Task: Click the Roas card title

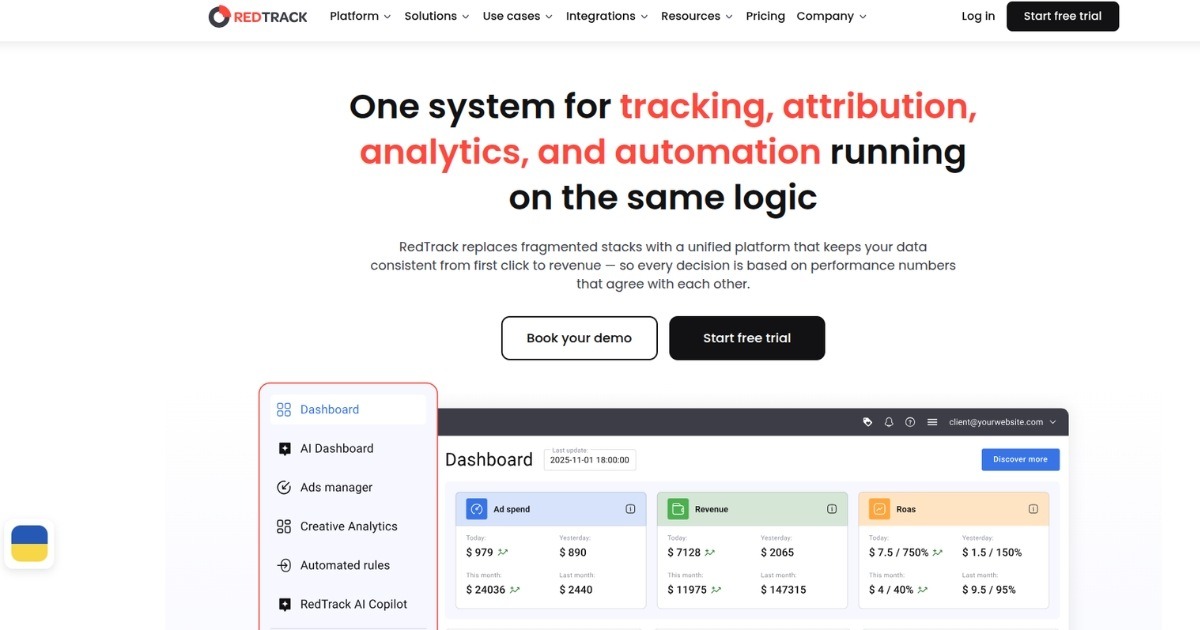Action: tap(906, 509)
